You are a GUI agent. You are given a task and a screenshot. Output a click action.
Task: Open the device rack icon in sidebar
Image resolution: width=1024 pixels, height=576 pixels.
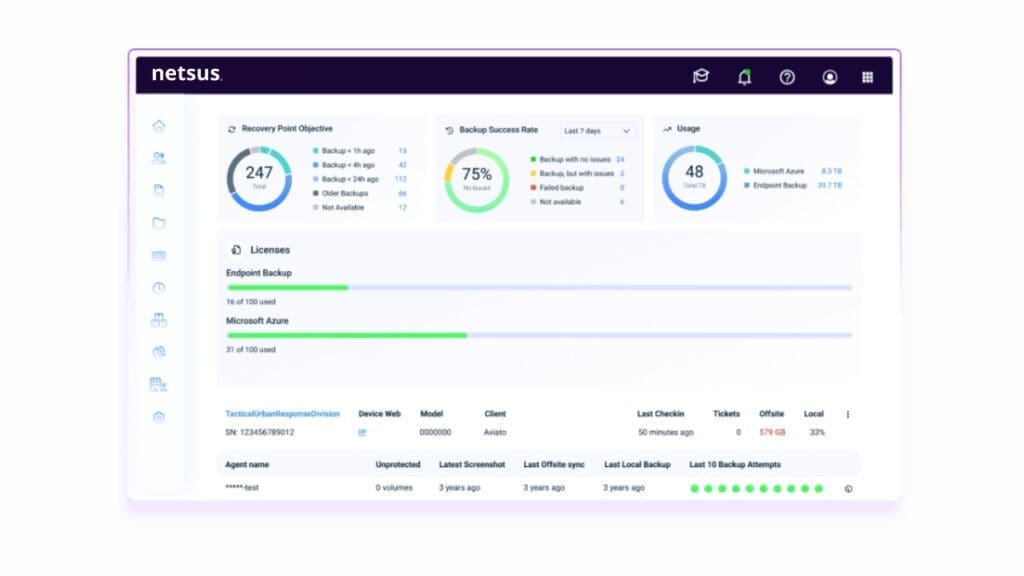tap(159, 255)
